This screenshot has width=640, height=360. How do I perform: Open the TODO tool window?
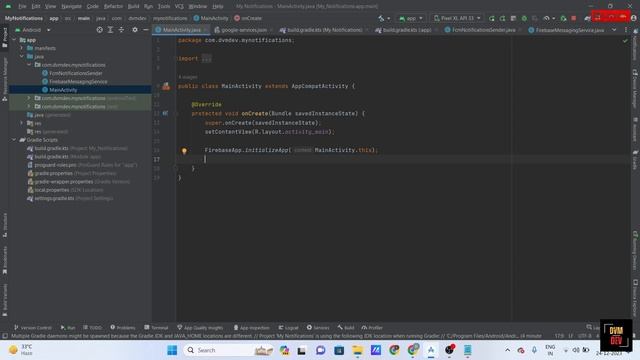click(93, 327)
